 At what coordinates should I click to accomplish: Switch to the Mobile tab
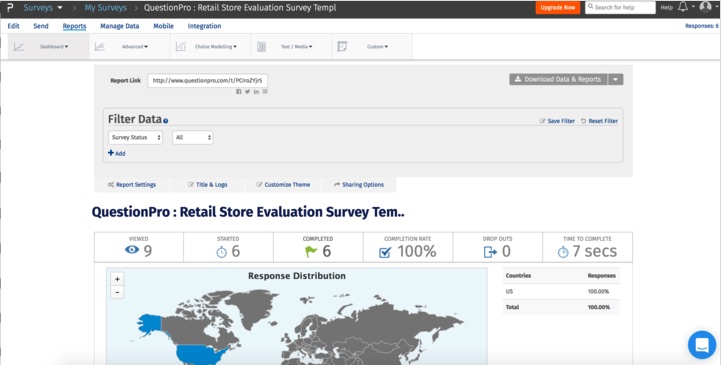(x=163, y=26)
